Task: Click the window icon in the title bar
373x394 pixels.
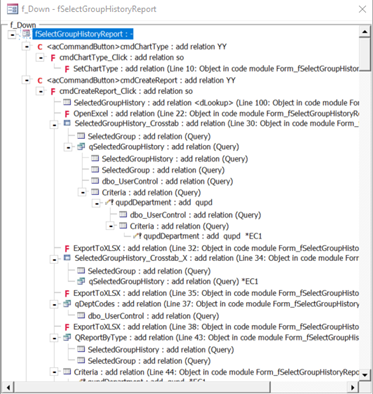Action: tap(13, 9)
